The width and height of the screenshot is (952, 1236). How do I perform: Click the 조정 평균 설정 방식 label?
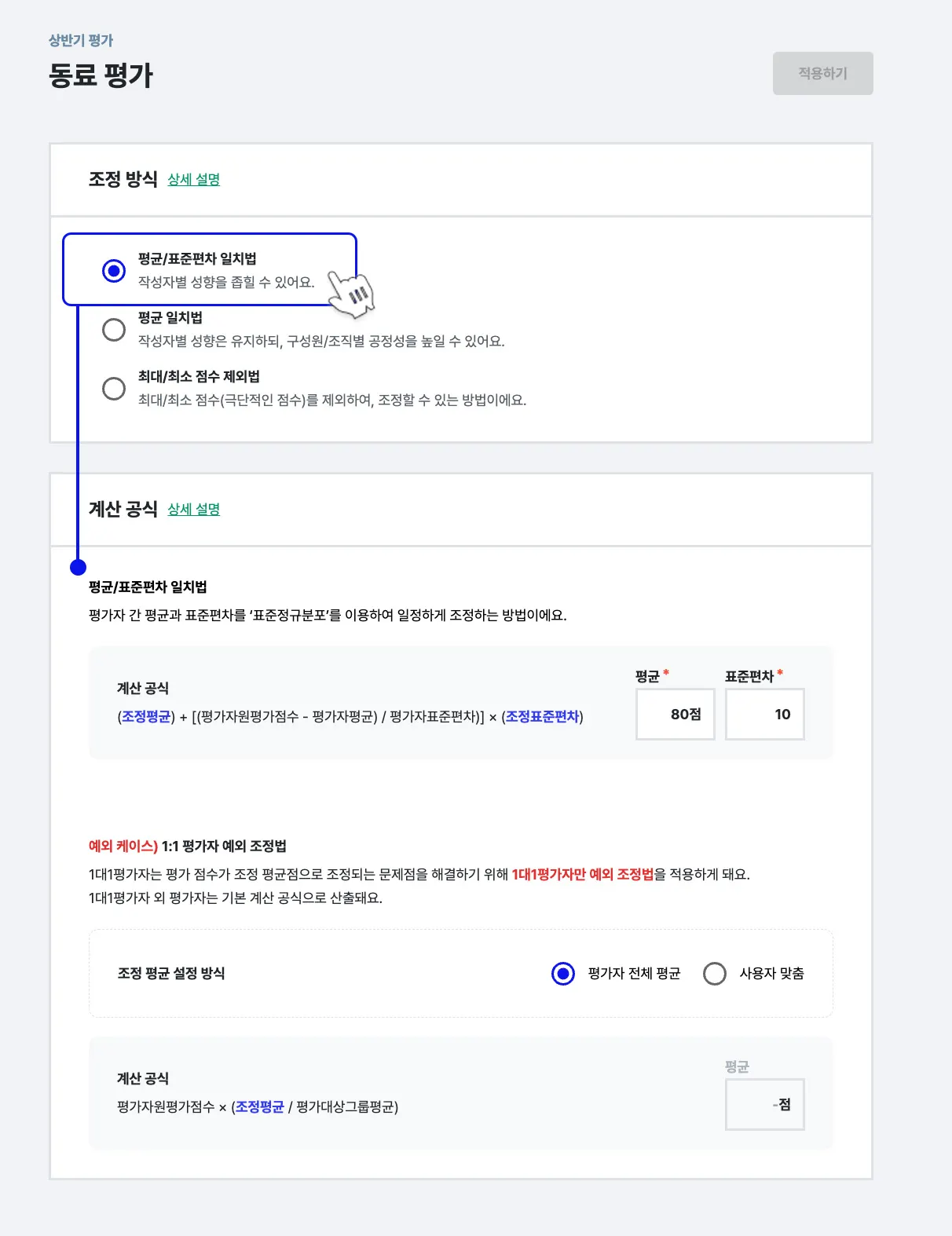point(171,973)
